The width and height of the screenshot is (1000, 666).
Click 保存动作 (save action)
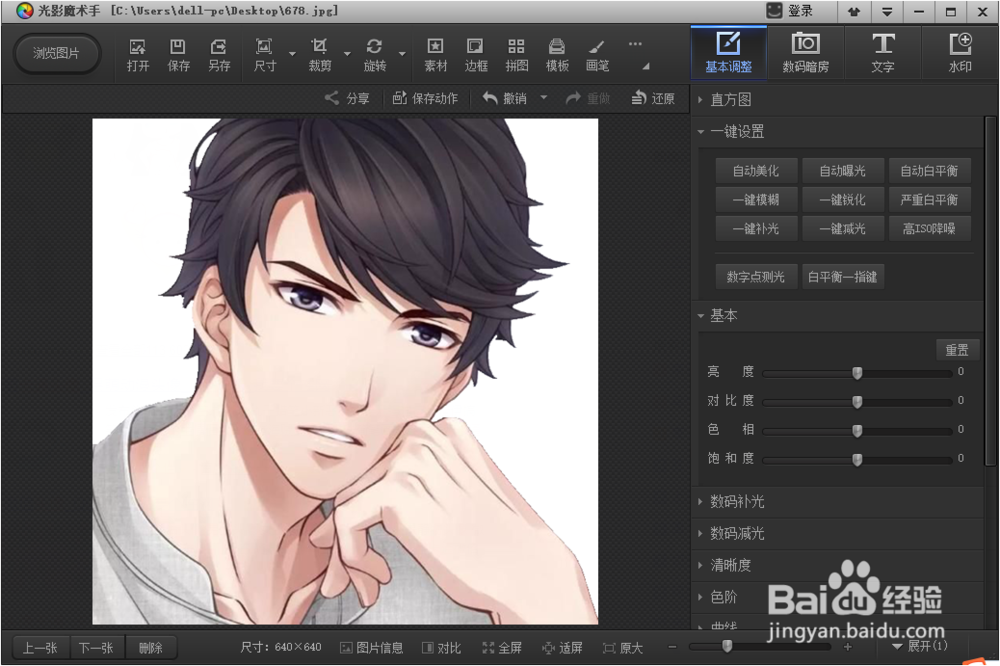point(425,98)
